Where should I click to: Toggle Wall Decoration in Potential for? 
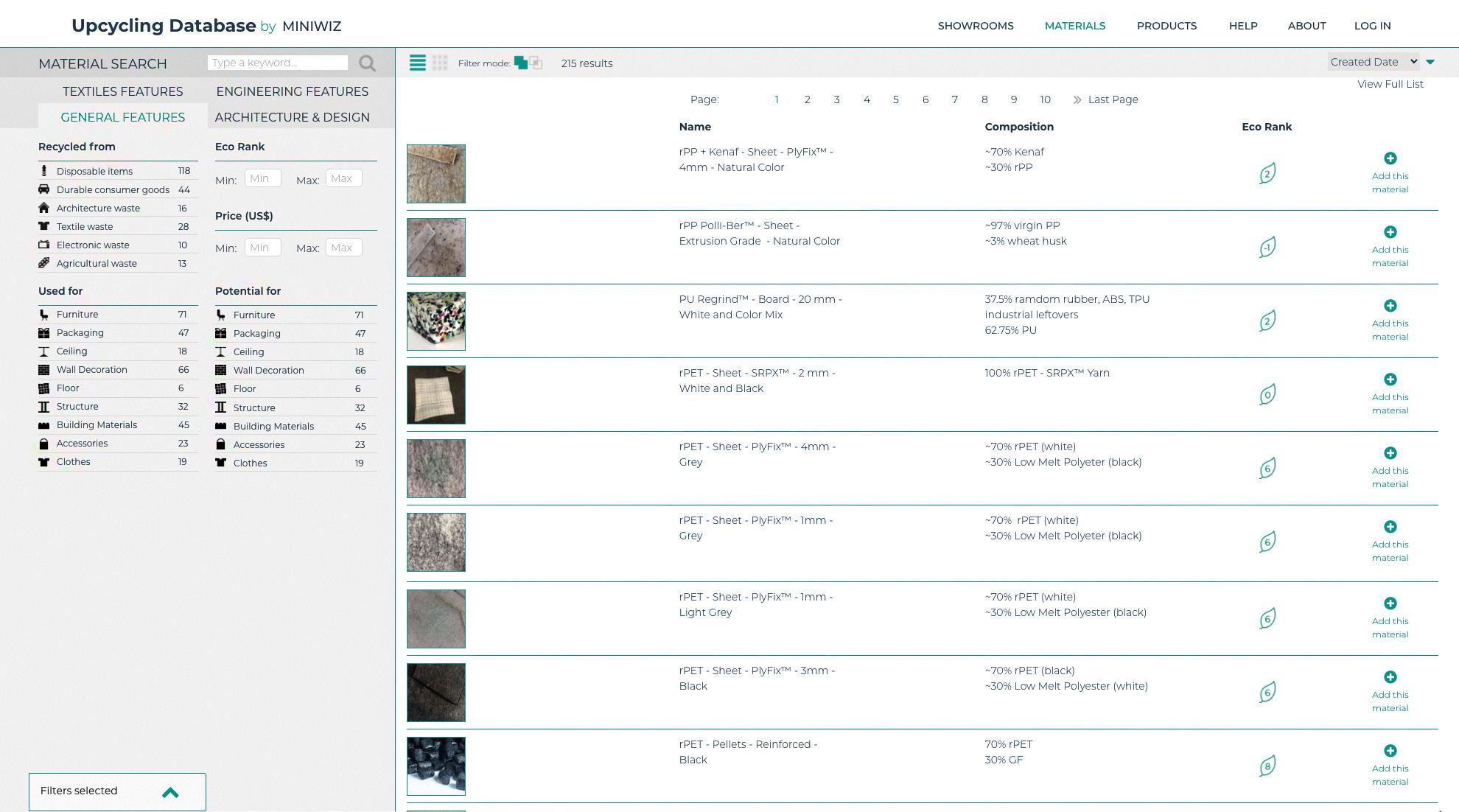click(x=268, y=371)
